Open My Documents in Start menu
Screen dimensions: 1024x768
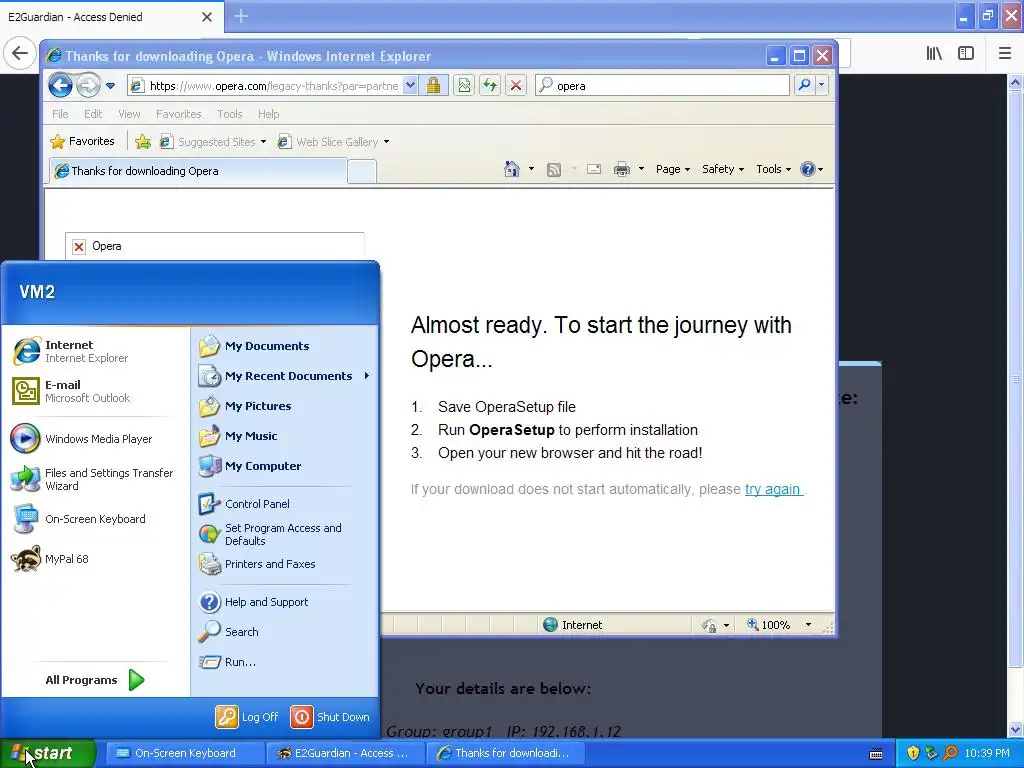[x=284, y=346]
